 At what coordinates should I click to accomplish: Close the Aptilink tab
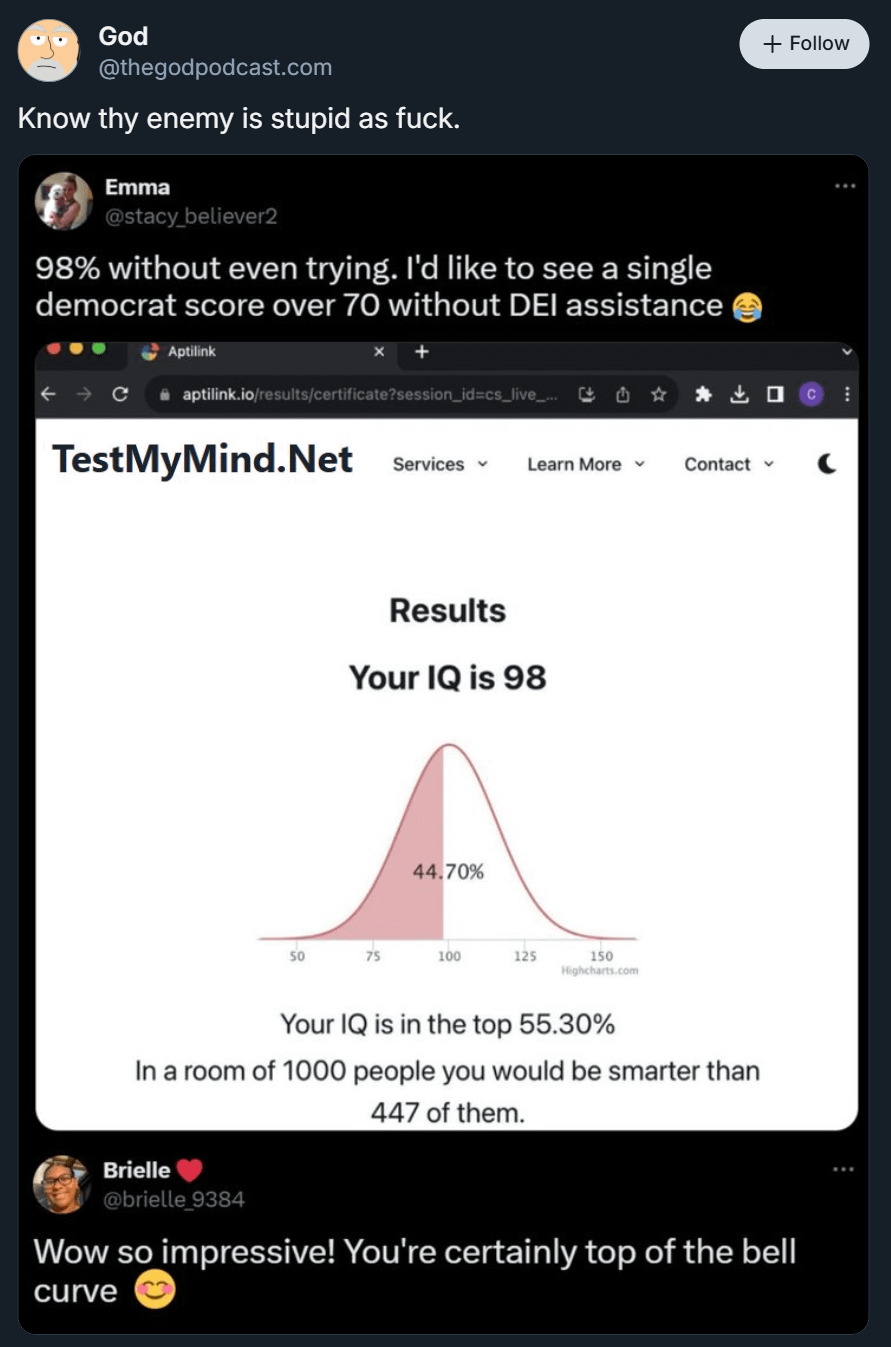[x=379, y=352]
